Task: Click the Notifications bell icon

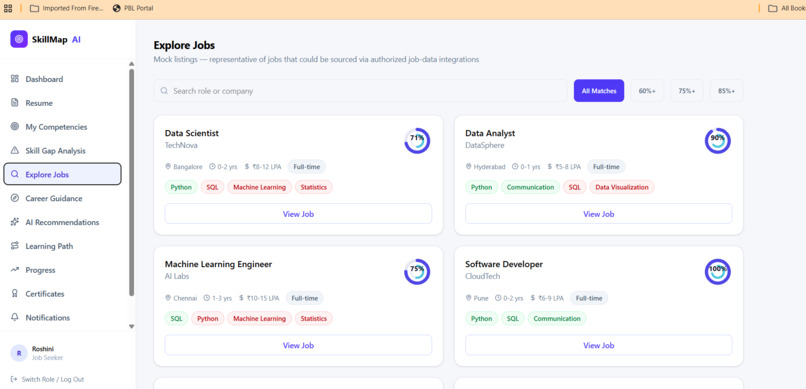Action: [x=15, y=318]
